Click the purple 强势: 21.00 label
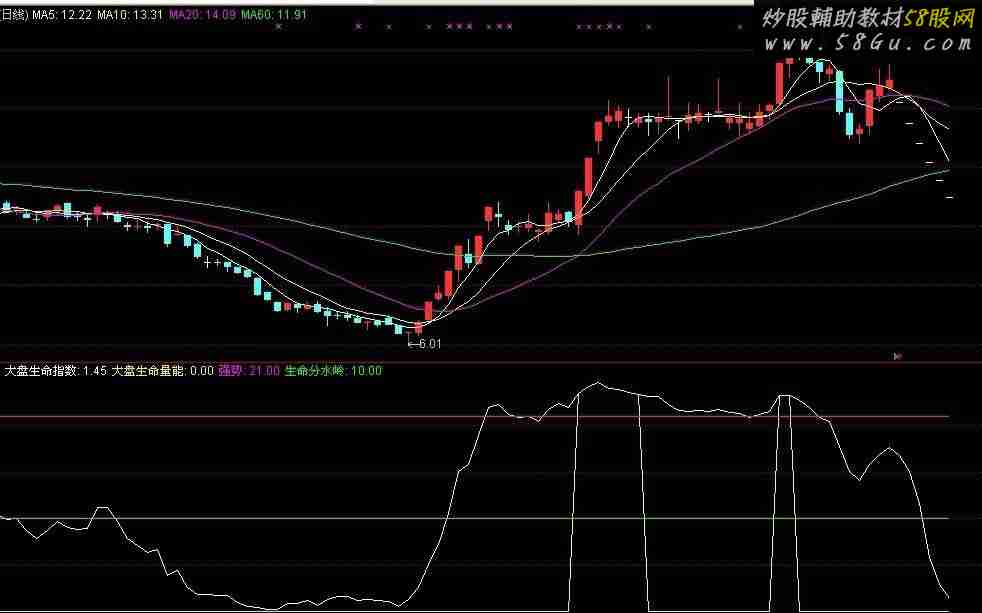 [x=249, y=371]
